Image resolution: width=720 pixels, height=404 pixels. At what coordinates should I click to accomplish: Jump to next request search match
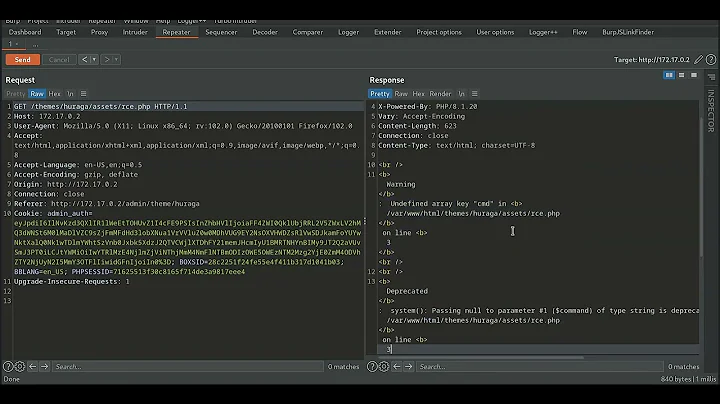click(45, 366)
